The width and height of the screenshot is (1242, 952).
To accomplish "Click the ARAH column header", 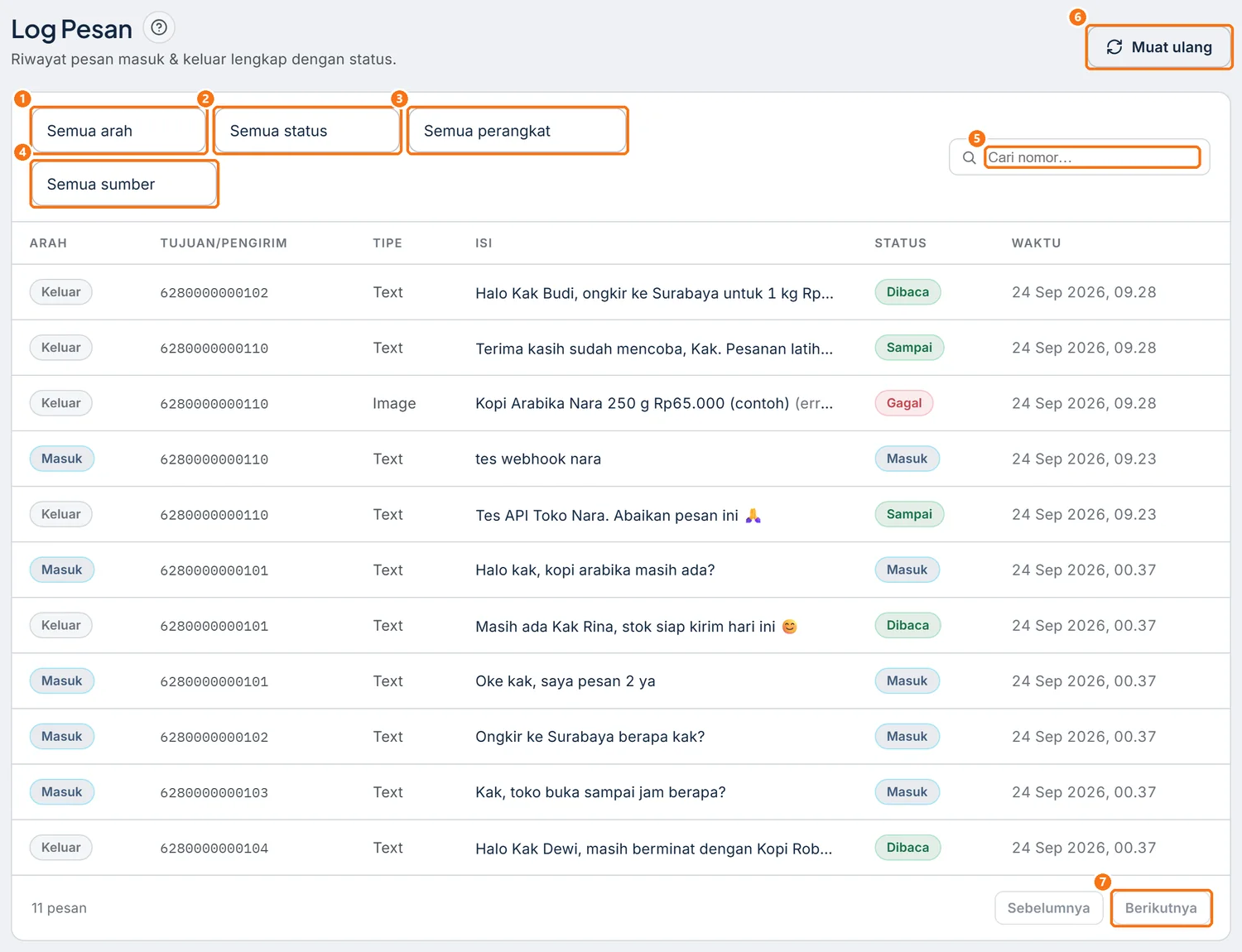I will click(x=48, y=243).
